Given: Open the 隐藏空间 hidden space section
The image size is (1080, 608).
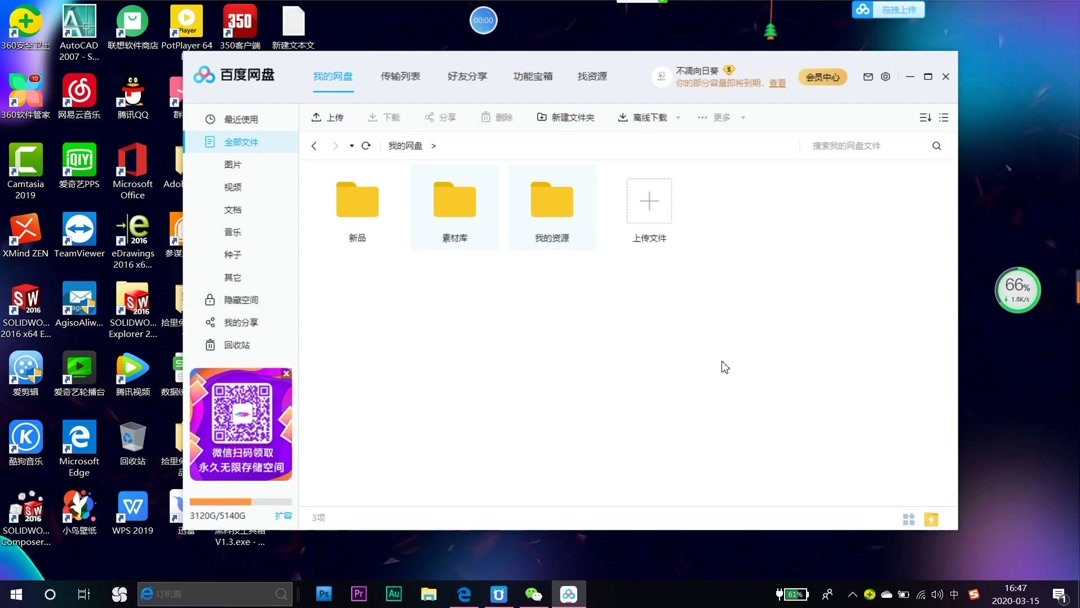Looking at the screenshot, I should point(240,299).
